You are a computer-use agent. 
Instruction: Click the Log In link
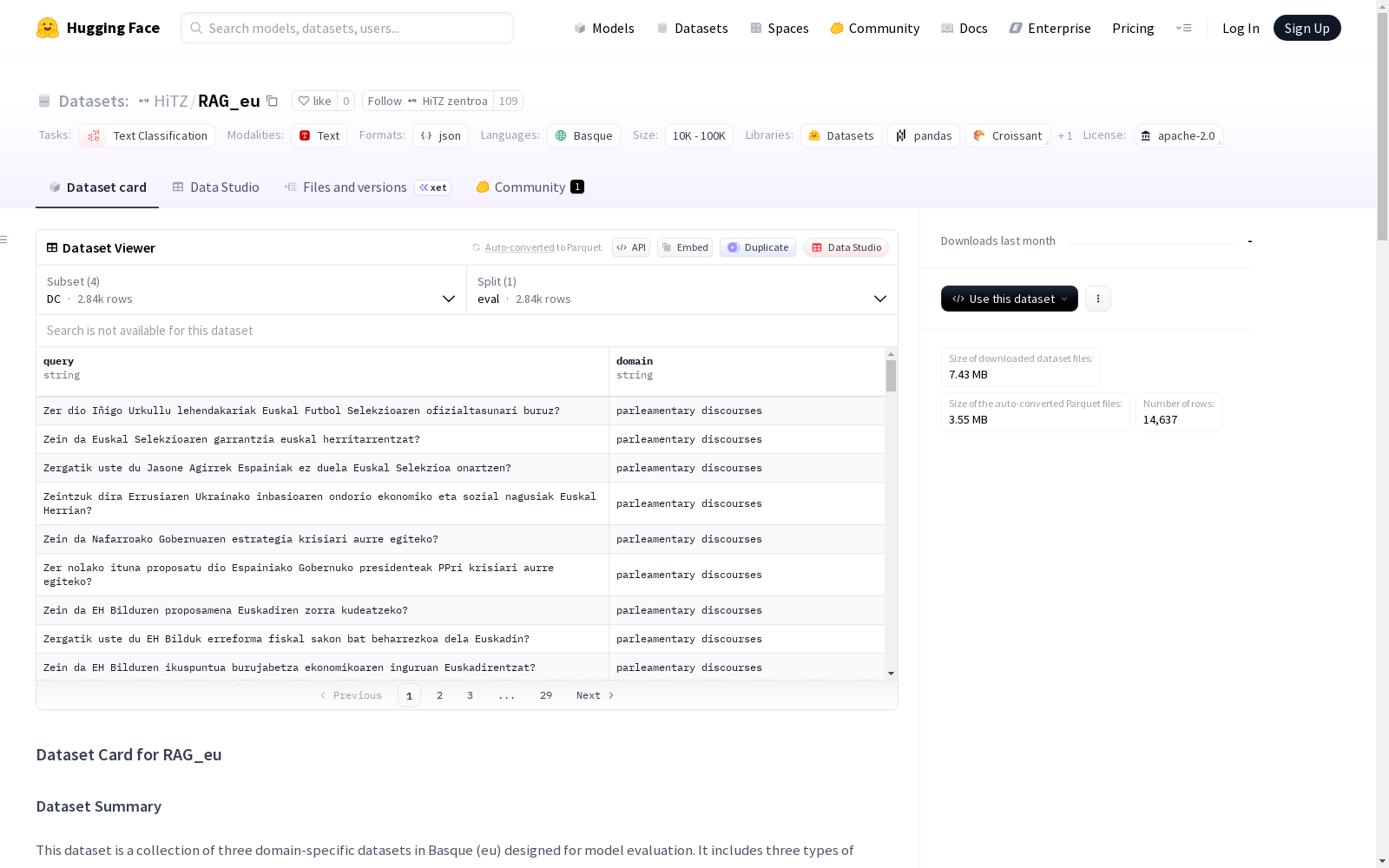[1241, 28]
